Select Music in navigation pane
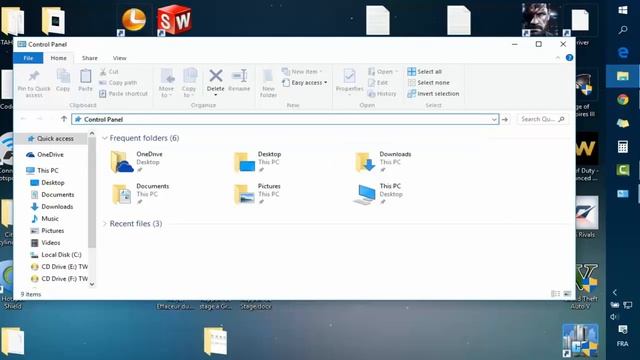640x360 pixels. coord(45,219)
